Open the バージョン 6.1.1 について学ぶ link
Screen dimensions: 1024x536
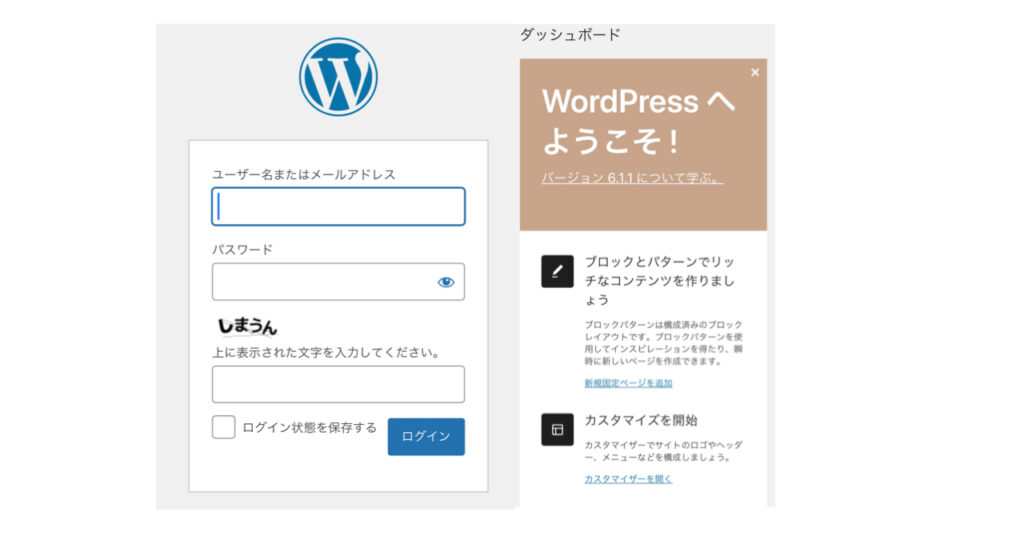click(632, 178)
